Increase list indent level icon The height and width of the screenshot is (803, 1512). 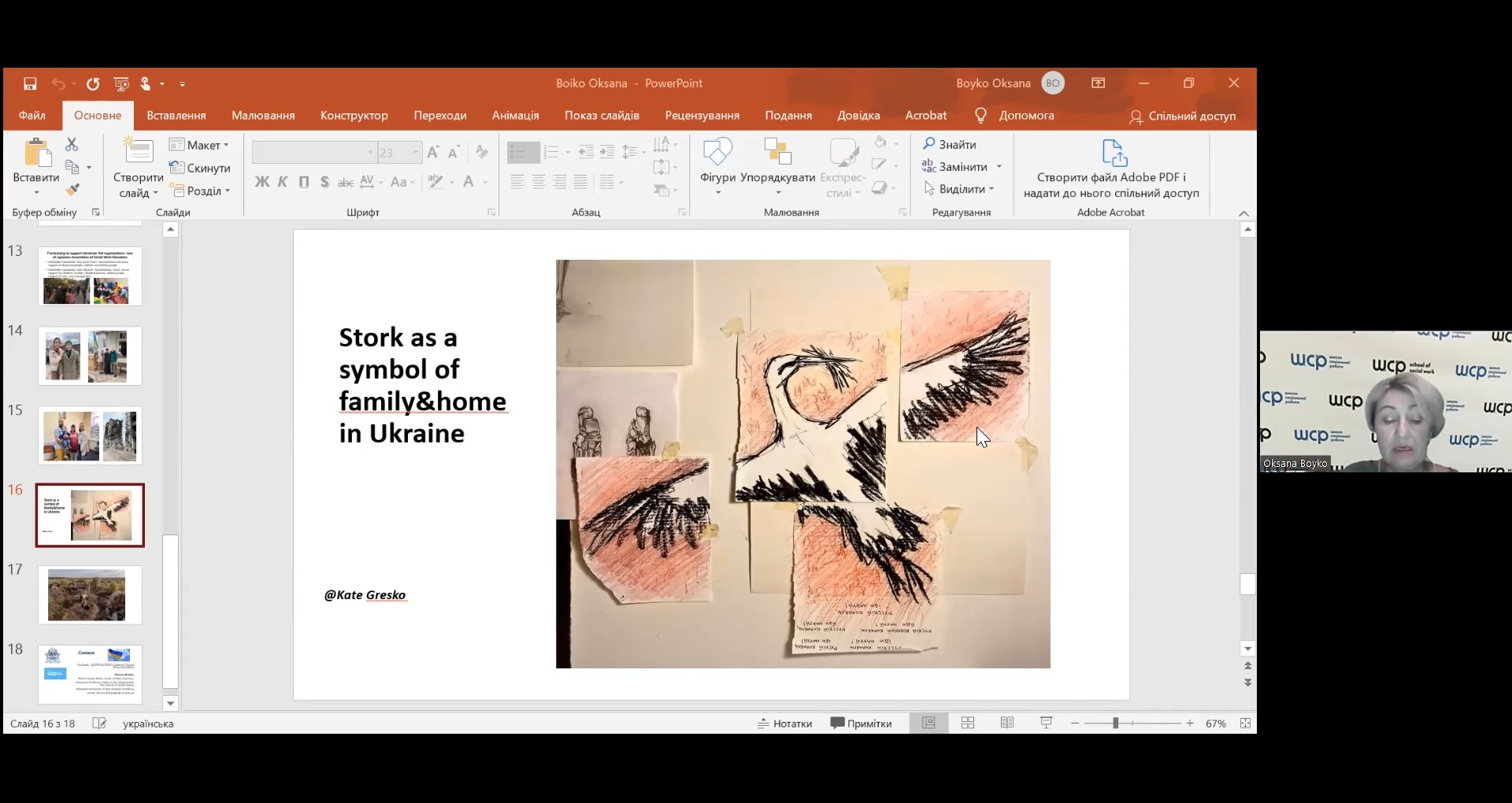(x=607, y=152)
